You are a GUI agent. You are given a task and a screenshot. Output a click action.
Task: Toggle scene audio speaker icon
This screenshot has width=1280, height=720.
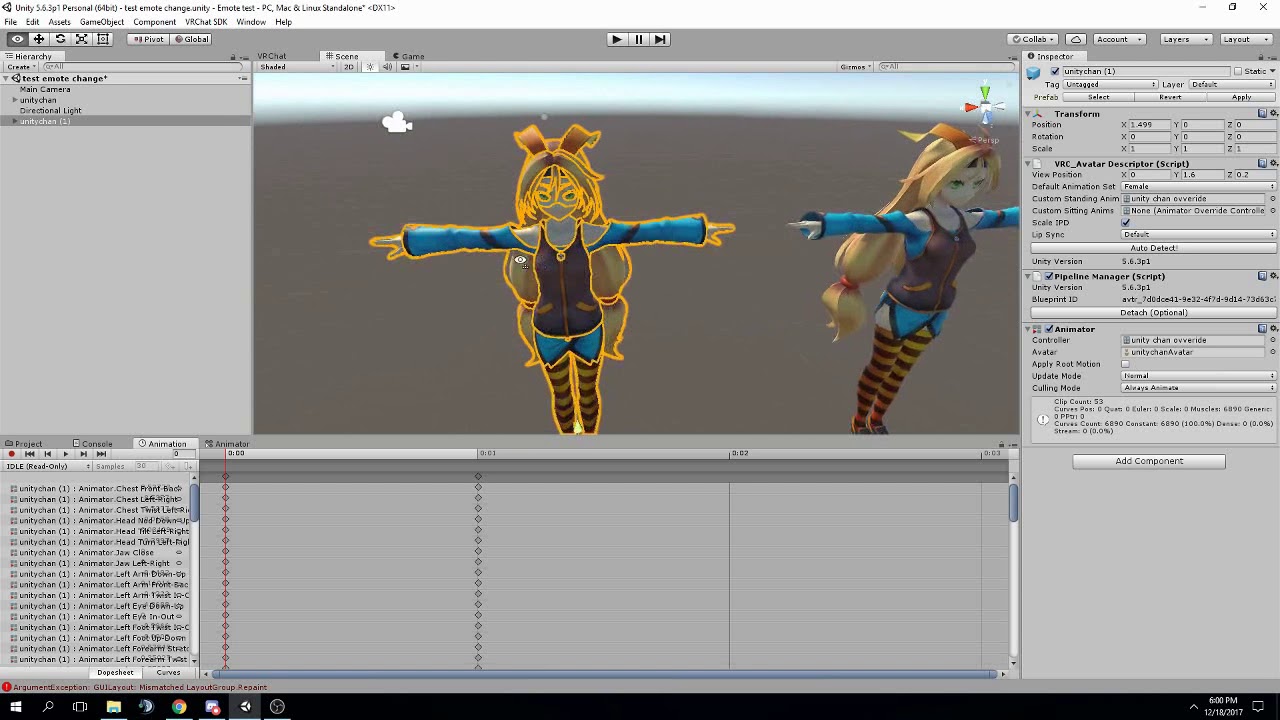click(x=387, y=67)
